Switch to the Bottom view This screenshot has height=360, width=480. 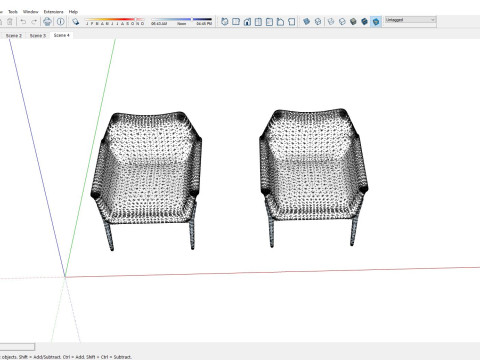pos(292,22)
